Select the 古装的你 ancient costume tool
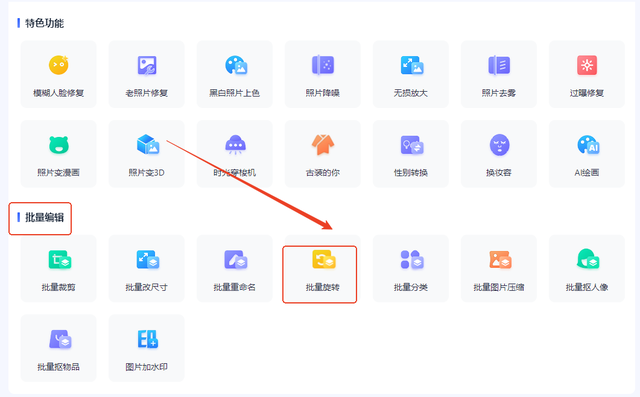 pos(323,154)
